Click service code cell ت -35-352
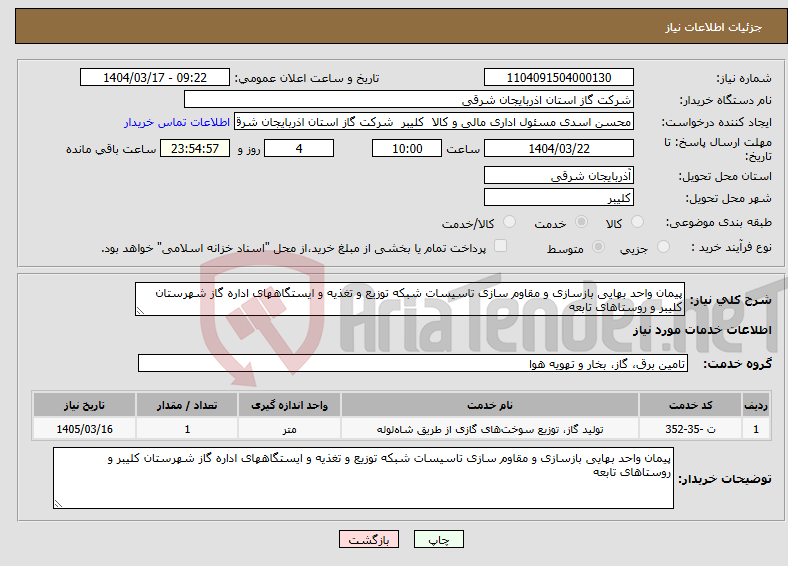 click(691, 429)
